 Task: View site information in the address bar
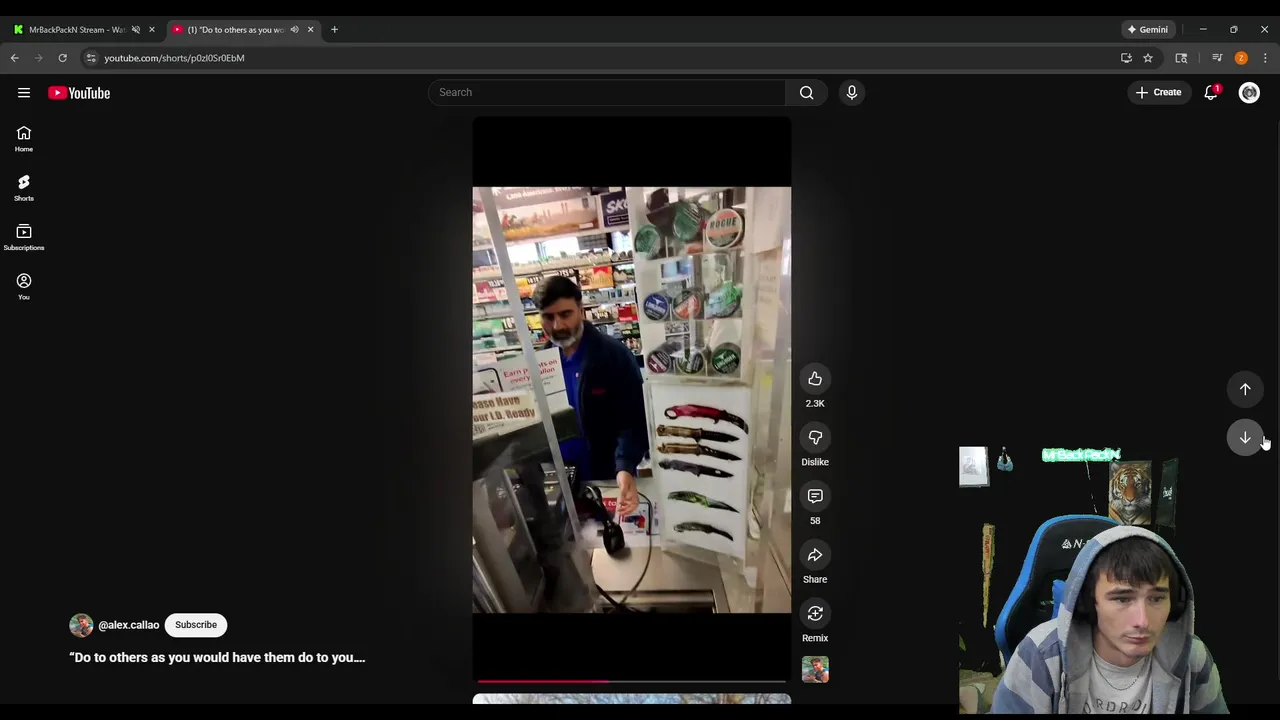point(91,58)
